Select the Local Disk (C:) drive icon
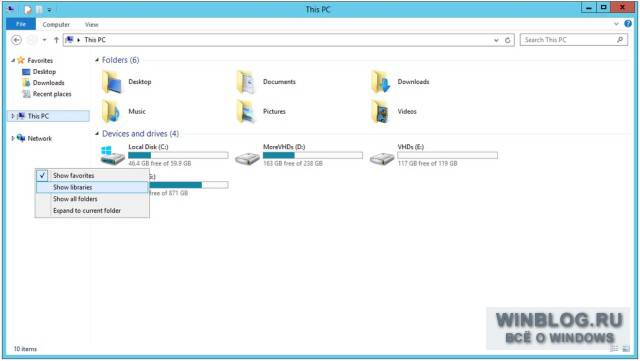This screenshot has height=361, width=640. pos(112,156)
